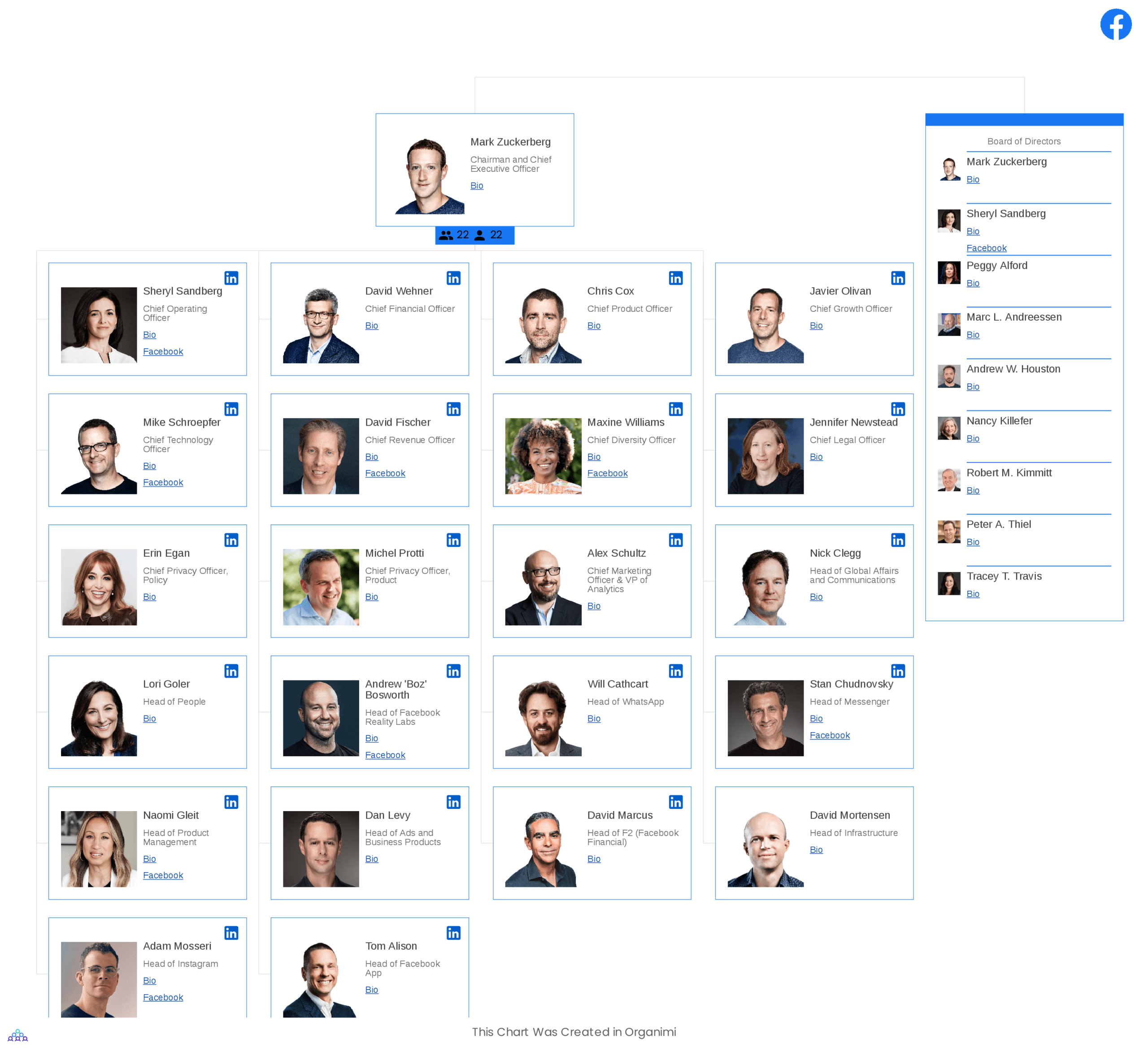Click the Facebook logo icon top right

1115,23
